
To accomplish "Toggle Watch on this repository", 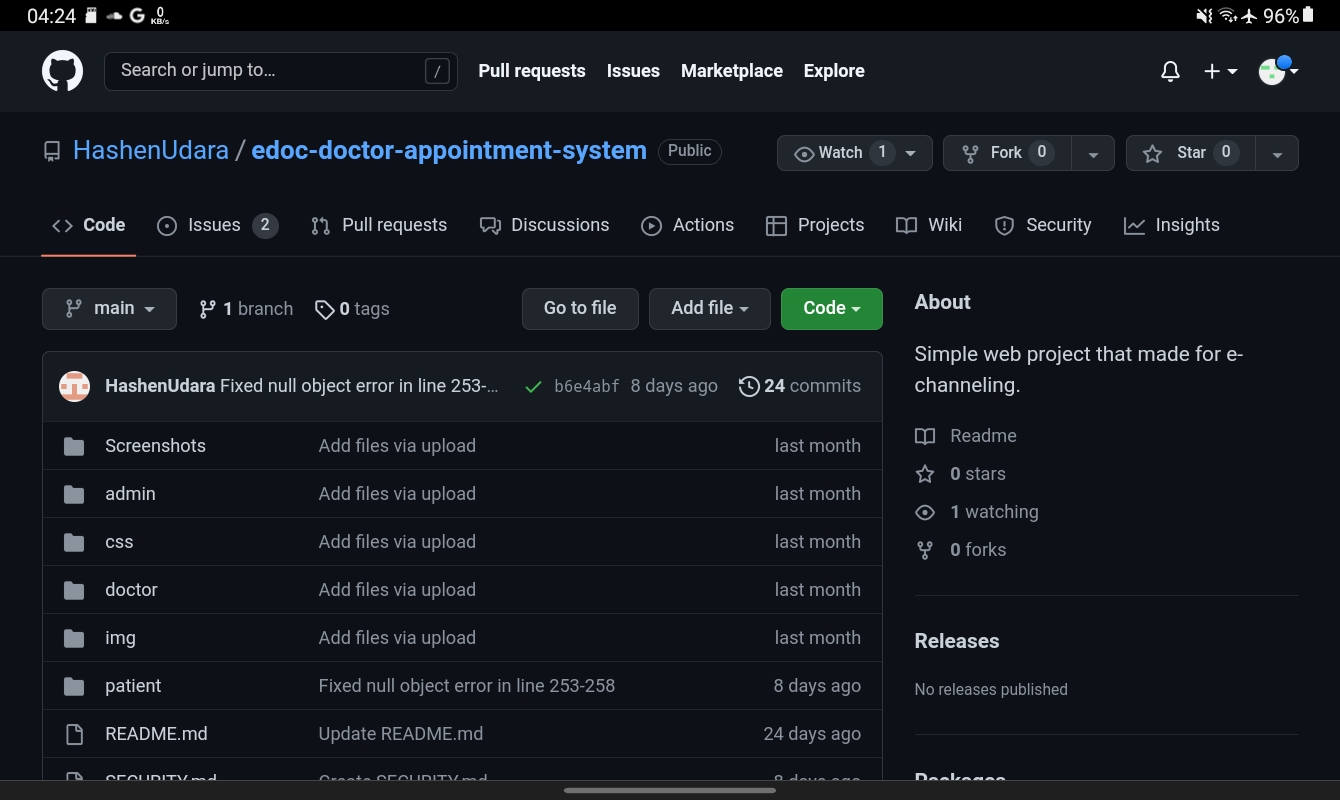I will click(855, 153).
